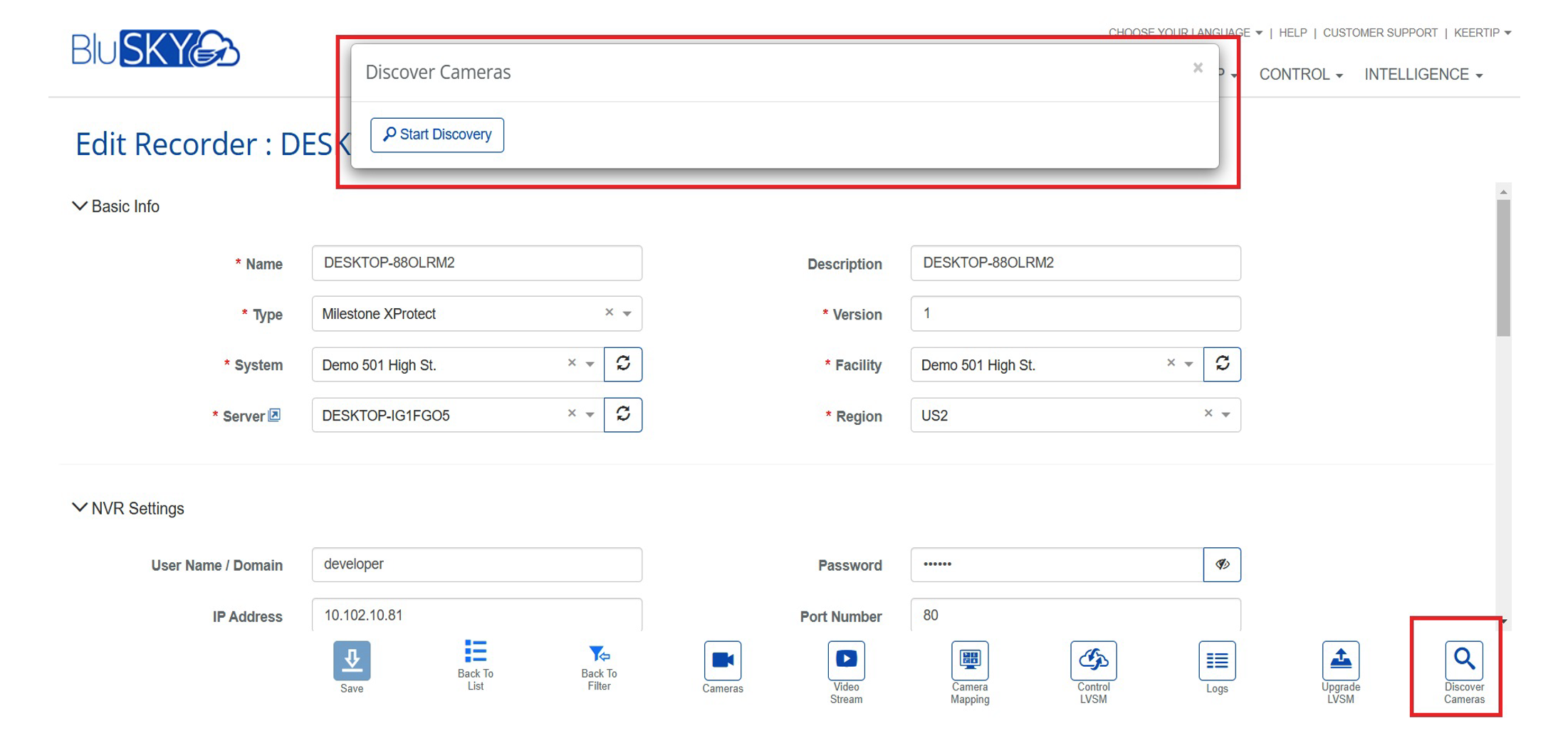Open the Video Stream icon
This screenshot has height=743, width=1568.
pyautogui.click(x=846, y=660)
